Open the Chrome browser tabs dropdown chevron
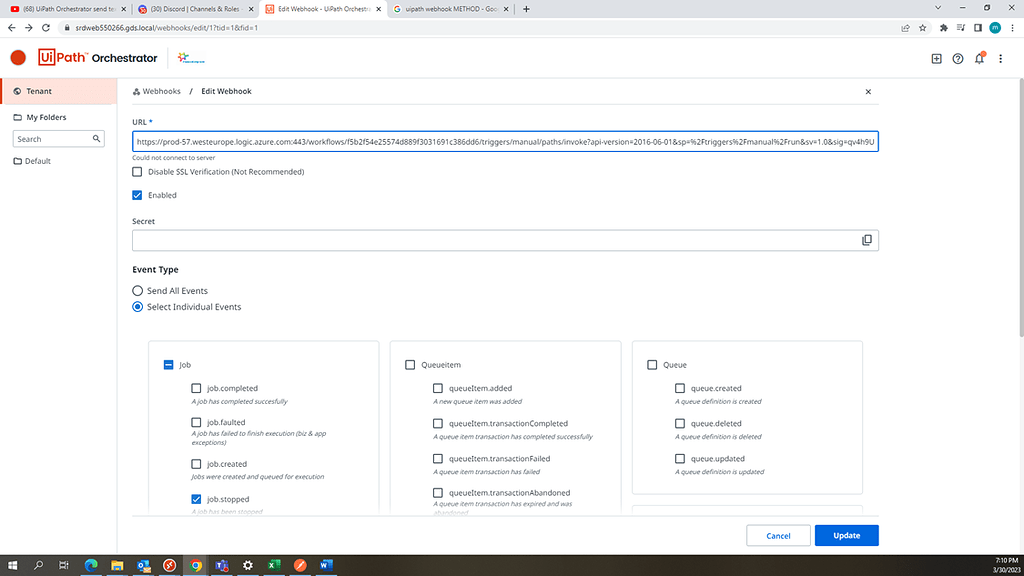The image size is (1024, 576). pos(938,8)
